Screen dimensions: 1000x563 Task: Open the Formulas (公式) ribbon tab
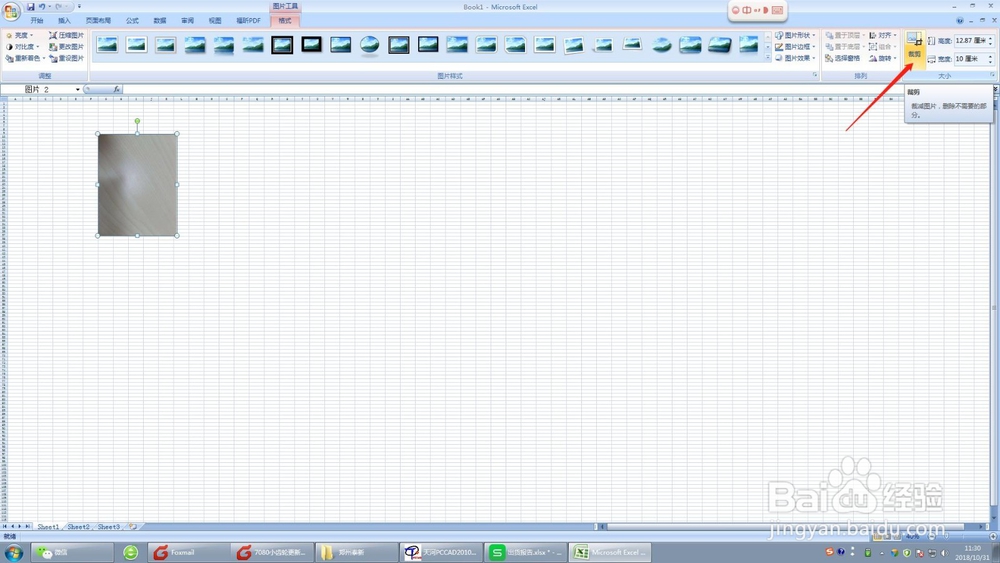(x=132, y=20)
